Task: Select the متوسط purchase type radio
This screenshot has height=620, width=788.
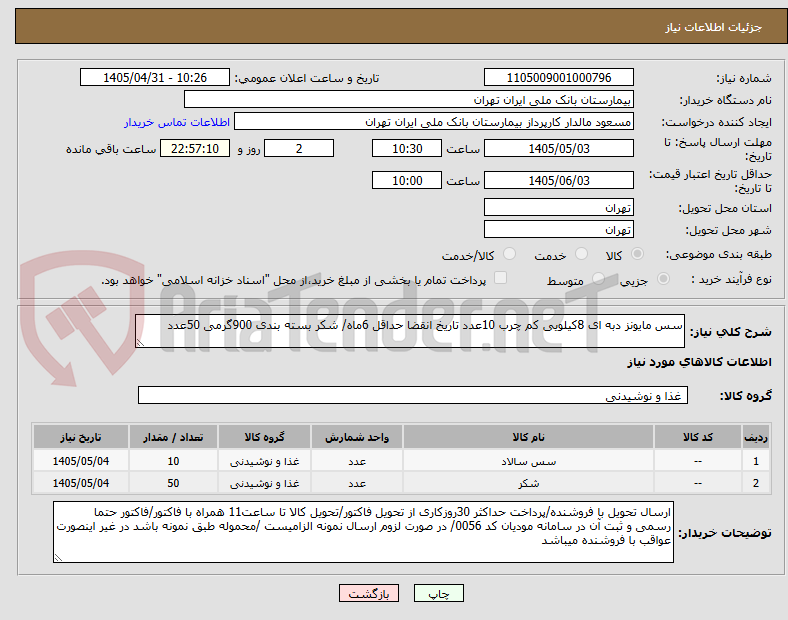Action: tap(598, 278)
